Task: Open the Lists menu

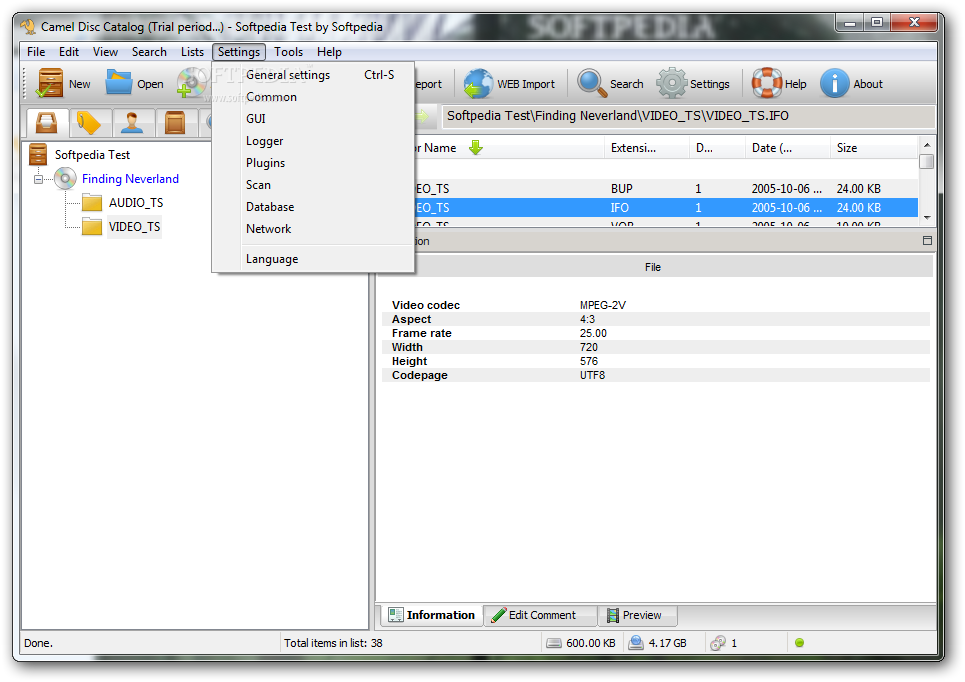Action: click(192, 52)
